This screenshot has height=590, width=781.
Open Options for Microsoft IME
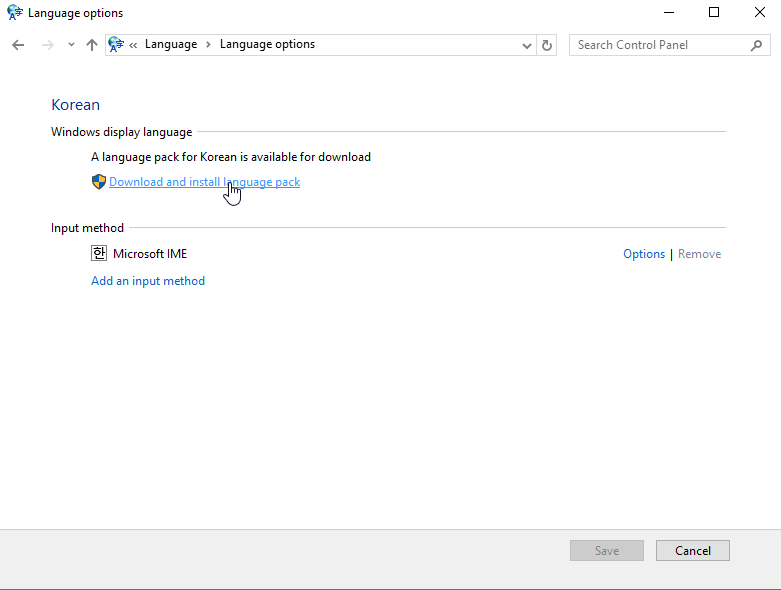point(644,254)
